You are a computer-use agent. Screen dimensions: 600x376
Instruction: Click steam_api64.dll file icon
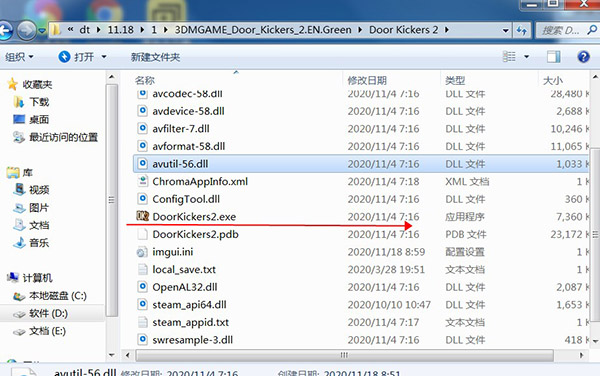point(142,304)
